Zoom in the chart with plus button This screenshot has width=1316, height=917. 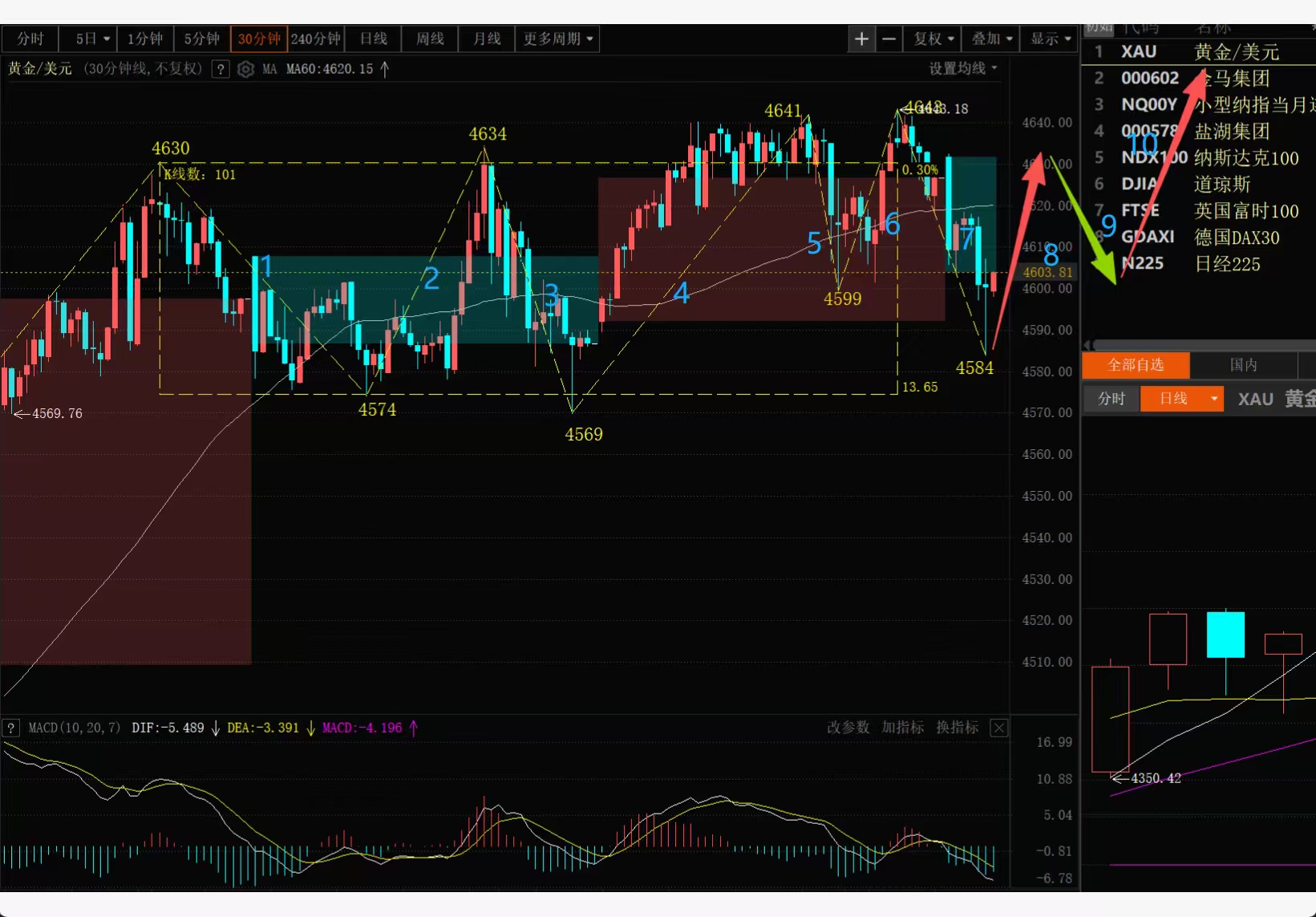point(861,39)
